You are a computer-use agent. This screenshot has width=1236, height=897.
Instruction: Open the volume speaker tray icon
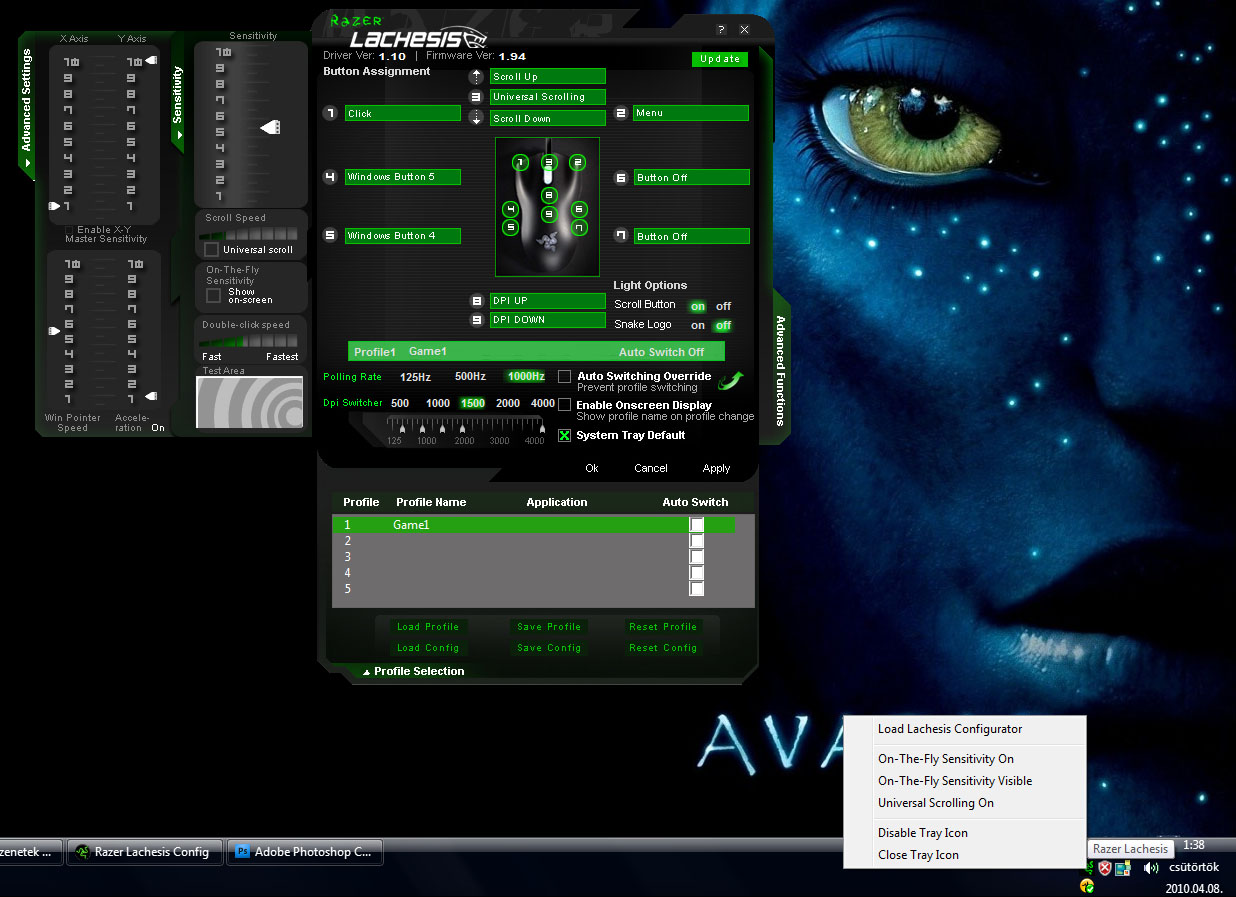click(x=1151, y=868)
